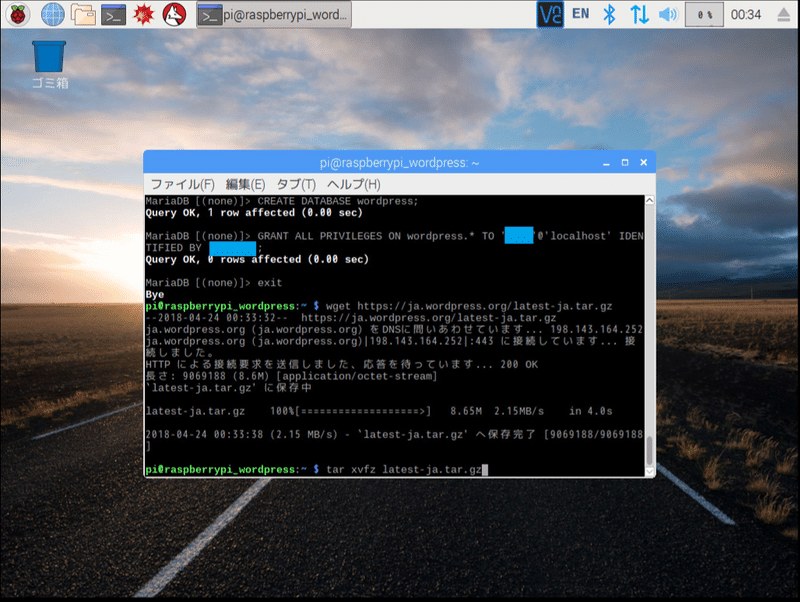Open the Bluetooth tray menu
Viewport: 800px width, 602px height.
point(609,14)
